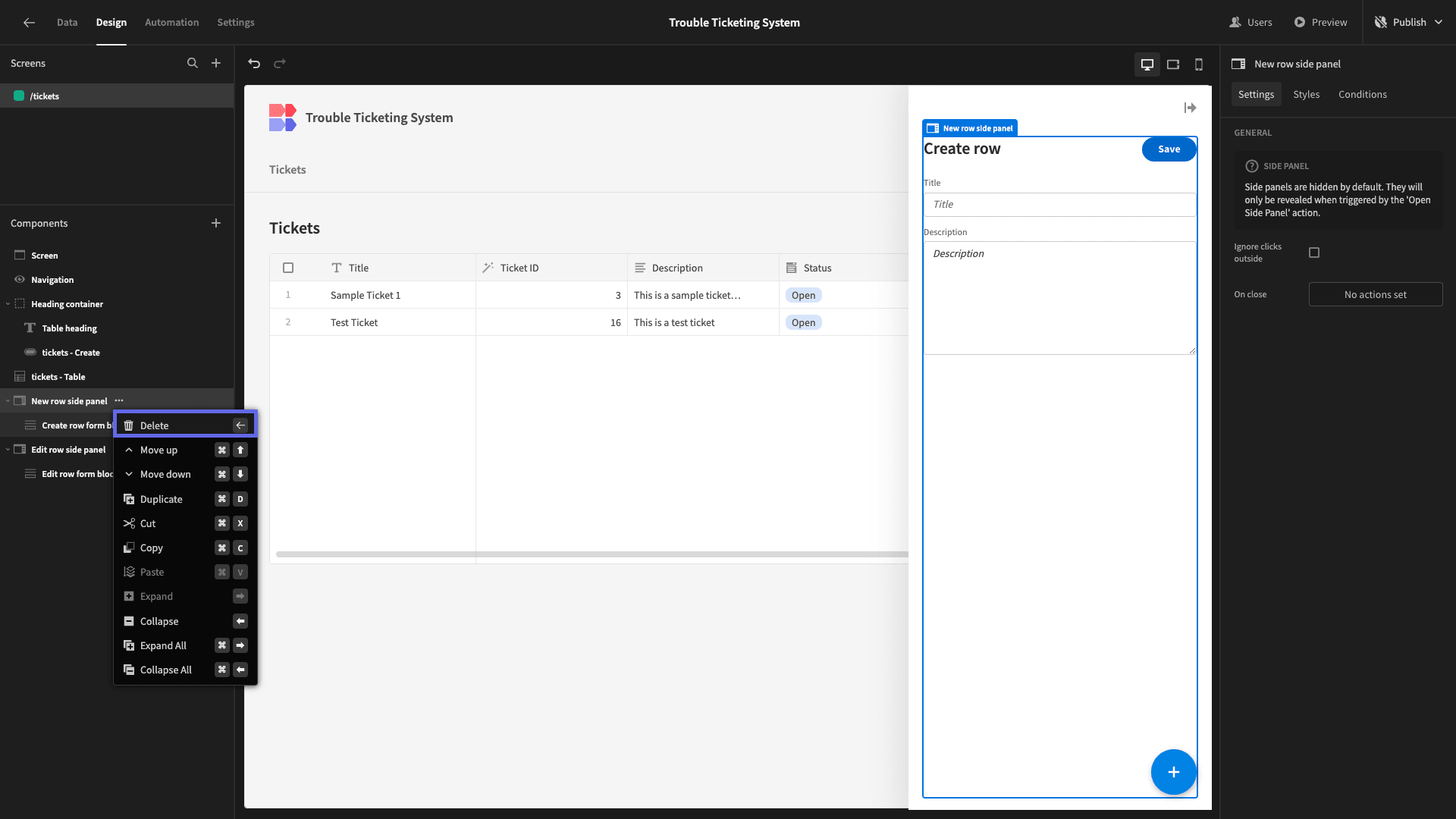Collapse the New row side panel node

pos(8,401)
